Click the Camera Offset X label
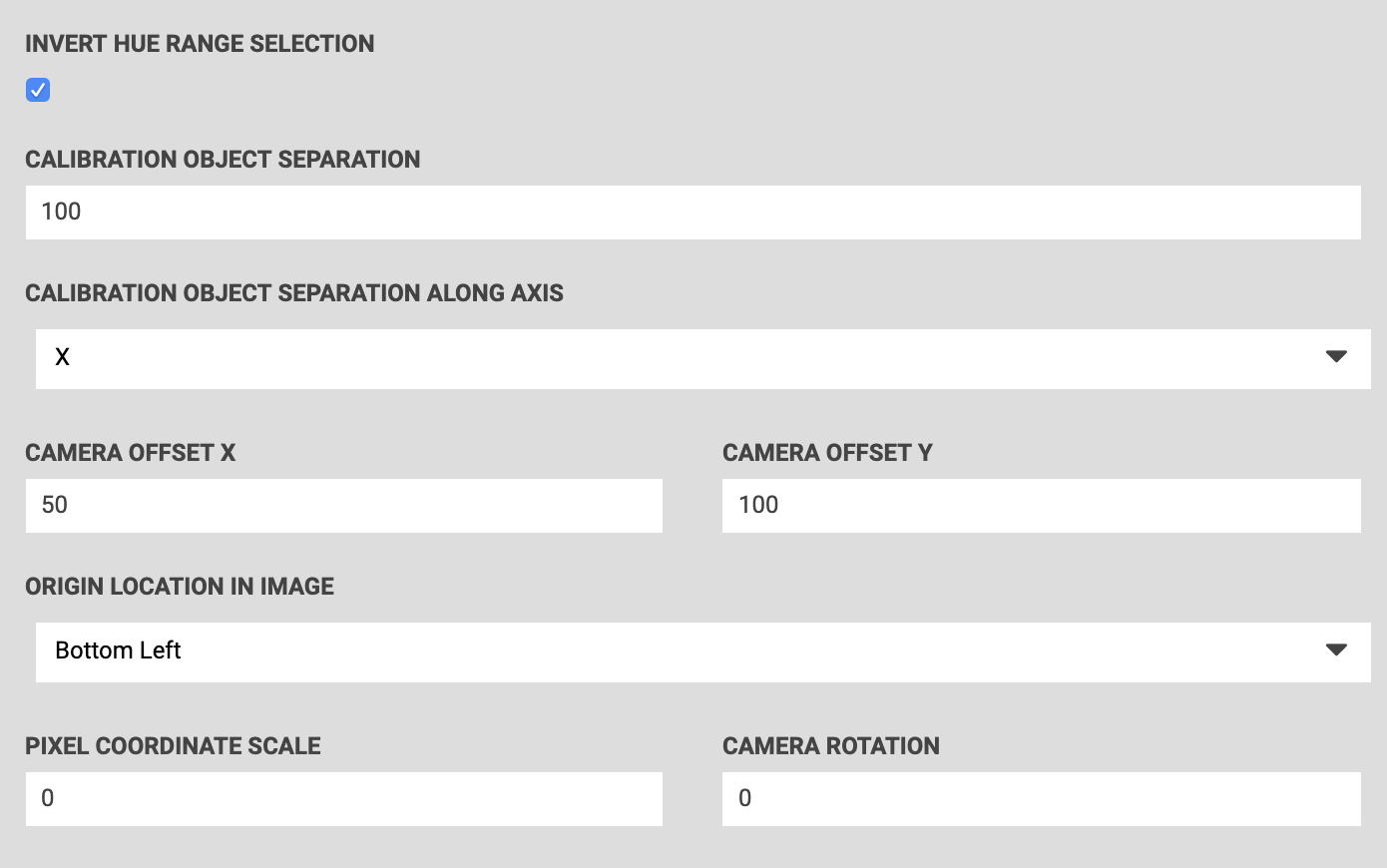 (x=131, y=453)
